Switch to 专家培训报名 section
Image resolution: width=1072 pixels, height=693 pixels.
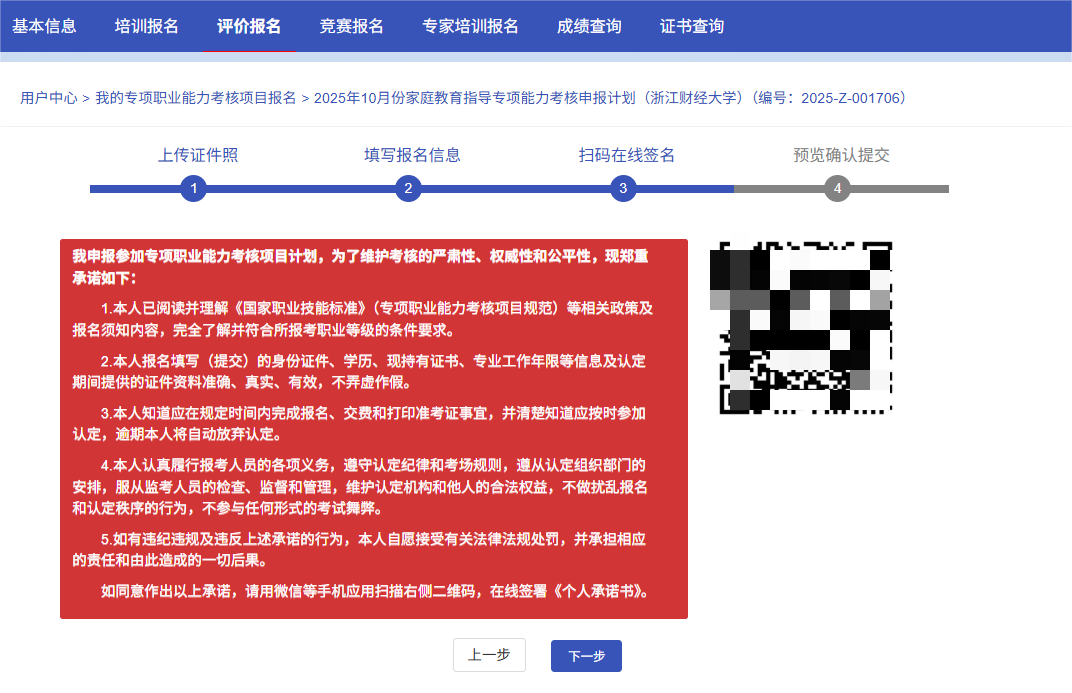click(470, 26)
